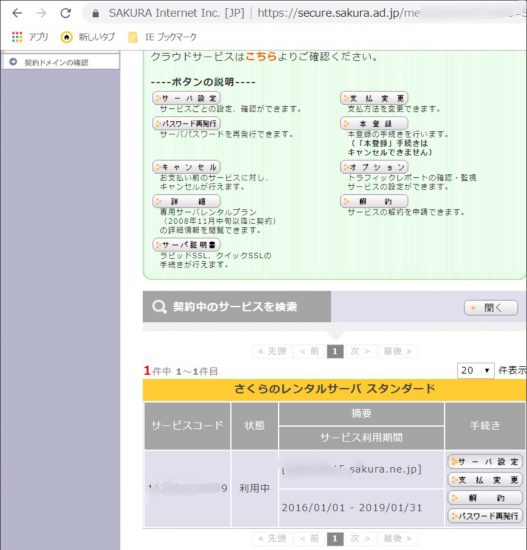527x550 pixels.
Task: Click the 解約 legend button
Action: (x=374, y=201)
